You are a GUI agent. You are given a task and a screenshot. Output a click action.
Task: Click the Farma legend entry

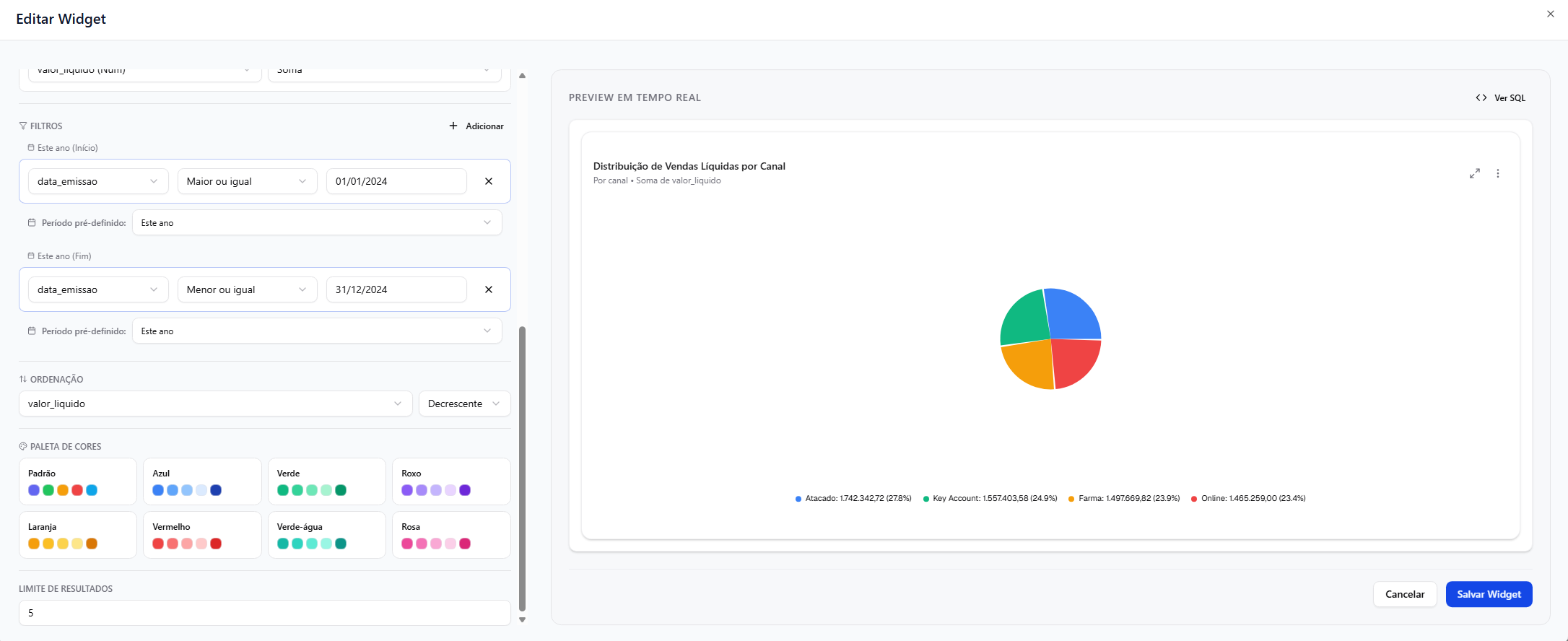coord(1124,498)
